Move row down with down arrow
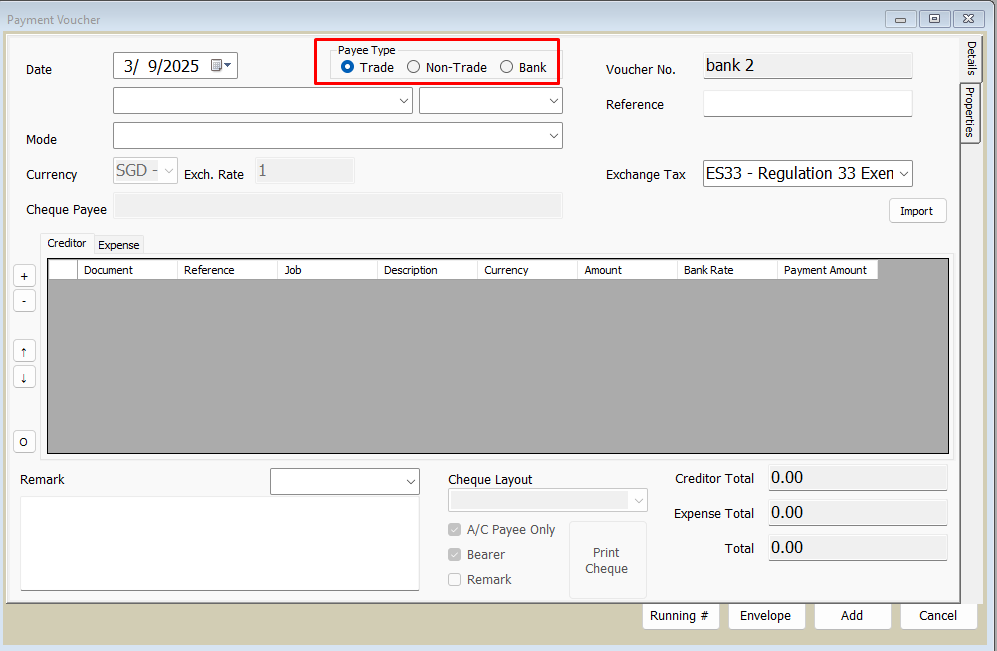This screenshot has height=651, width=997. pos(24,377)
